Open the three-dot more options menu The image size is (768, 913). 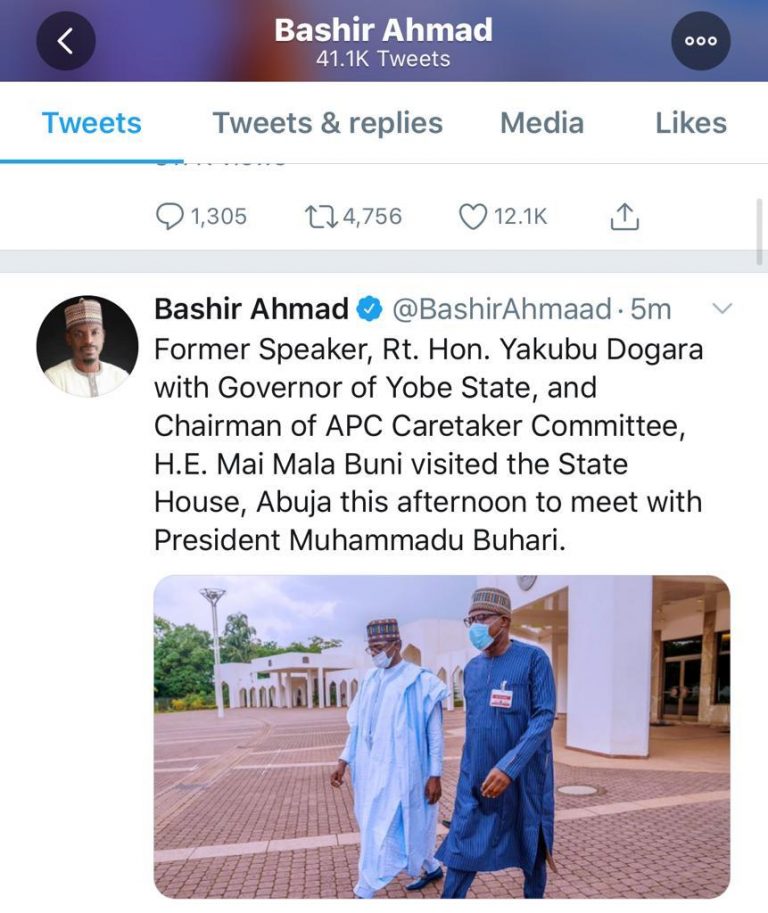click(700, 41)
